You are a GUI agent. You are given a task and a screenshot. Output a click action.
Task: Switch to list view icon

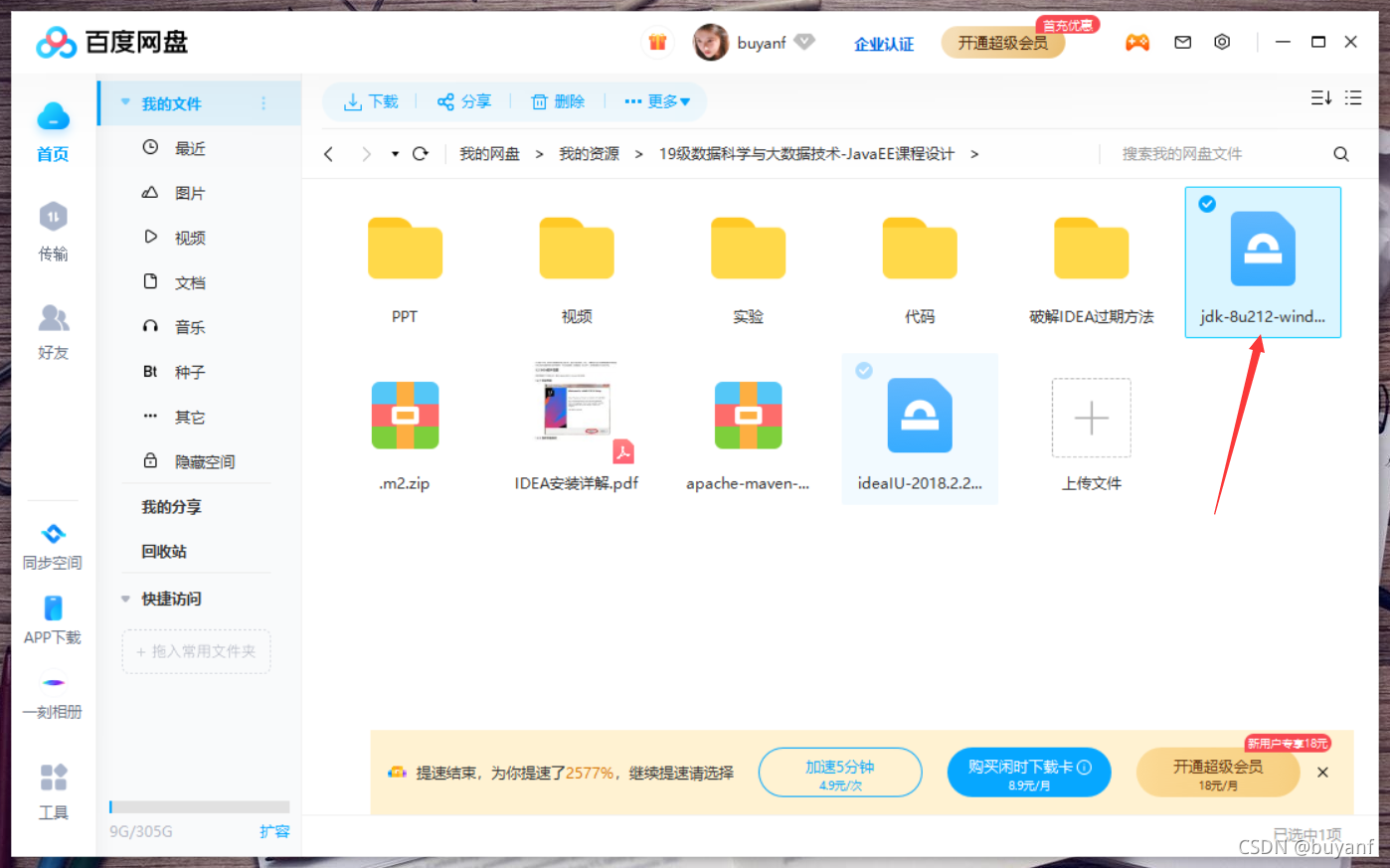point(1353,97)
